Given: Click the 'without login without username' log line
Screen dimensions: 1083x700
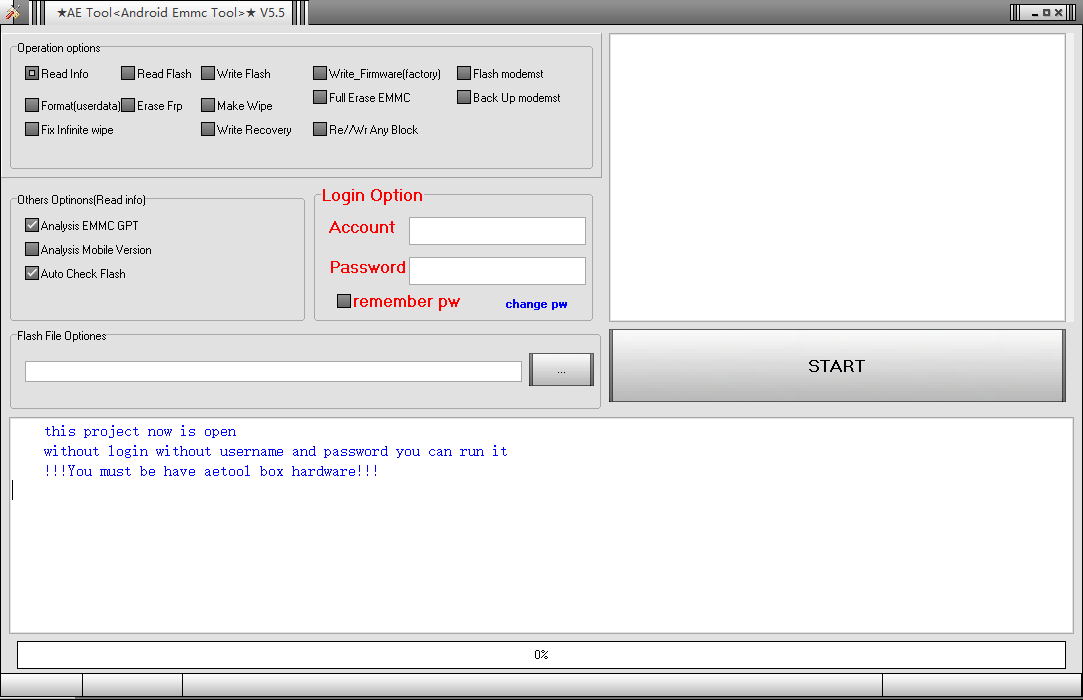Looking at the screenshot, I should 276,451.
